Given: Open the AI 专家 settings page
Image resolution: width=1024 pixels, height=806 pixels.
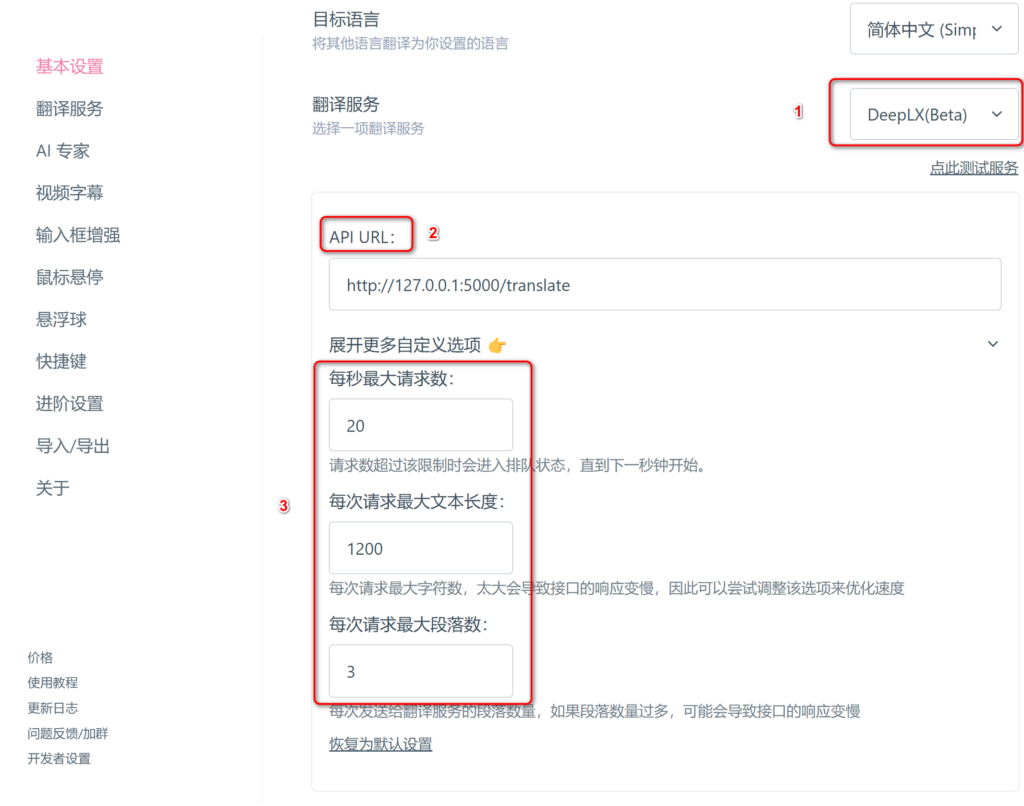Looking at the screenshot, I should tap(63, 151).
